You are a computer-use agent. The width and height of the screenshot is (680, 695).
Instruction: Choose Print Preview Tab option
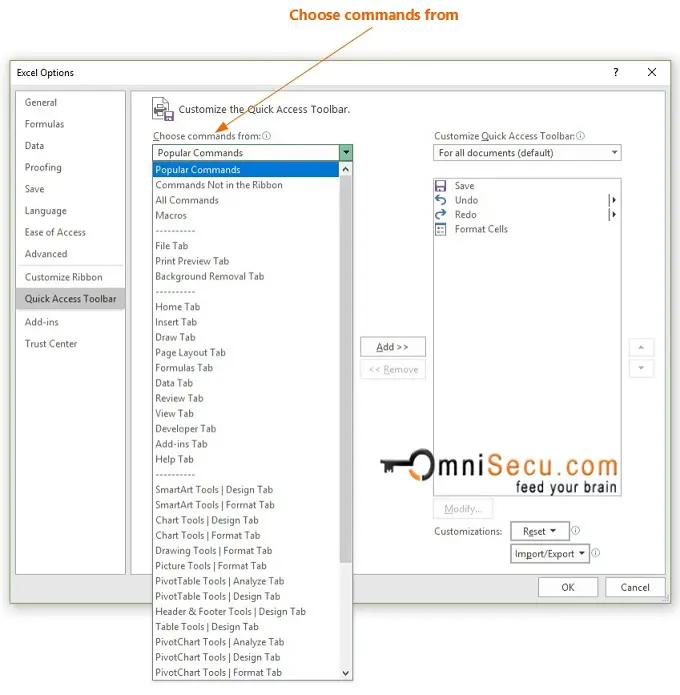(x=246, y=261)
